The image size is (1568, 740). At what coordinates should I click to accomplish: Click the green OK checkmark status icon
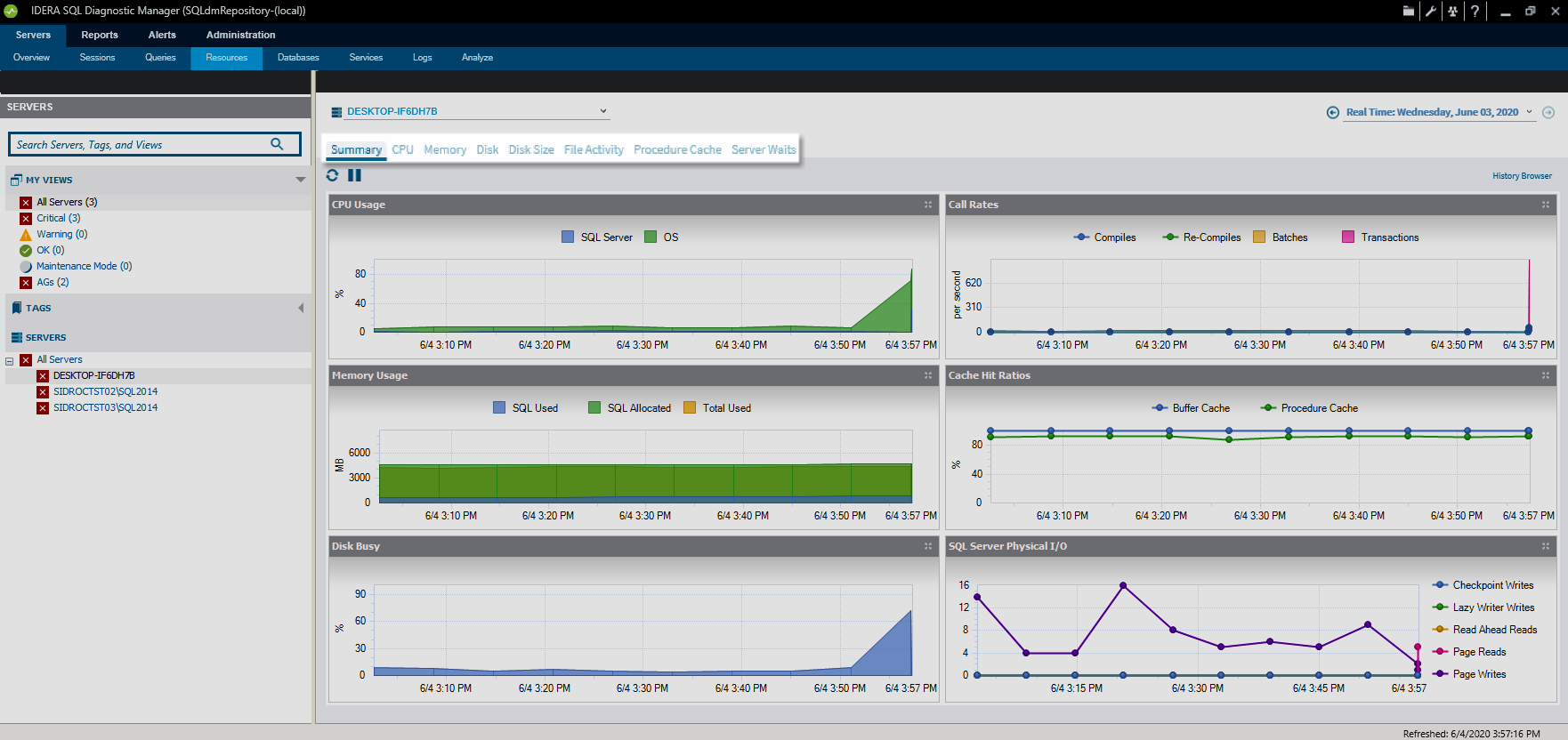(x=26, y=251)
